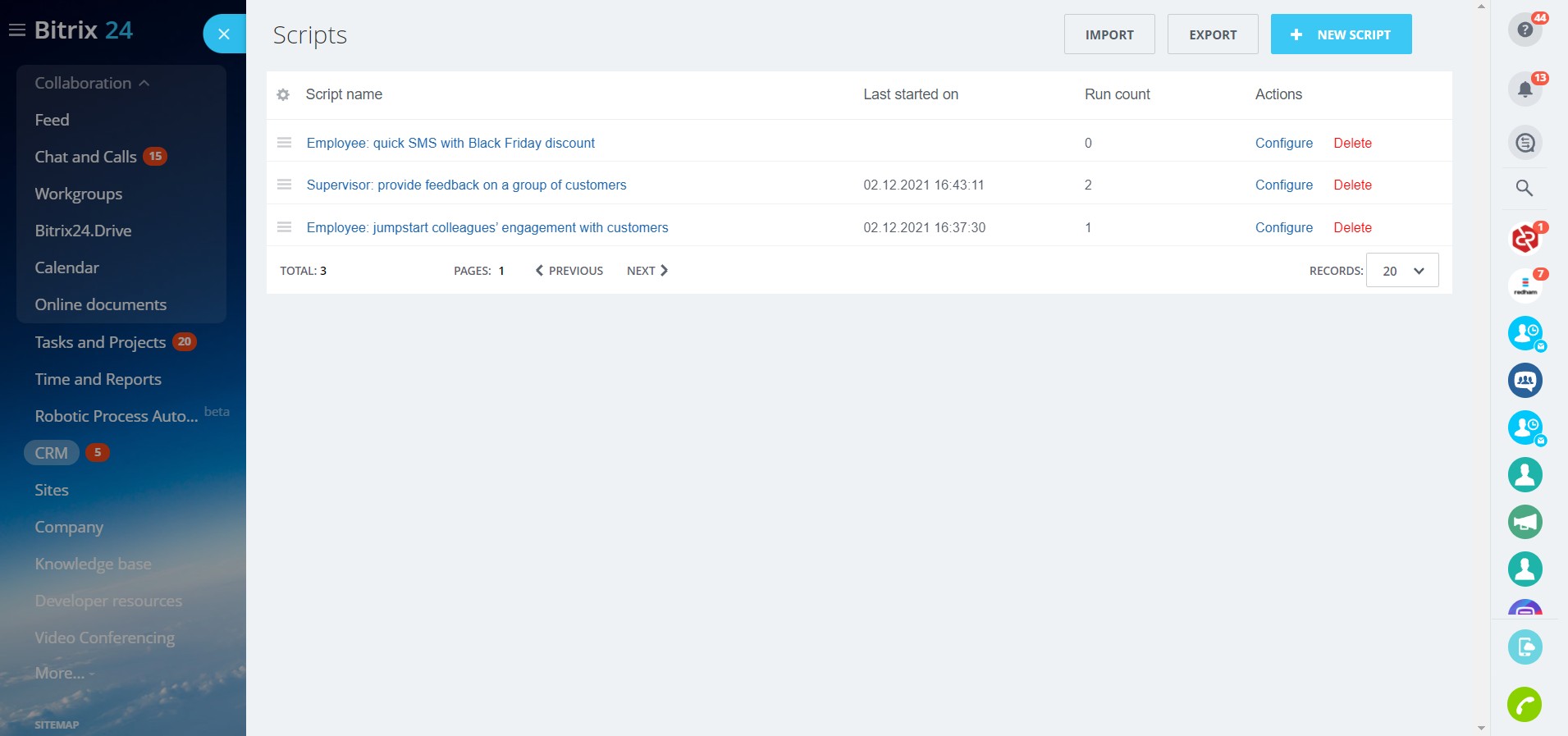Open the notifications bell icon
Screen dimensions: 1568x736
click(x=1524, y=89)
